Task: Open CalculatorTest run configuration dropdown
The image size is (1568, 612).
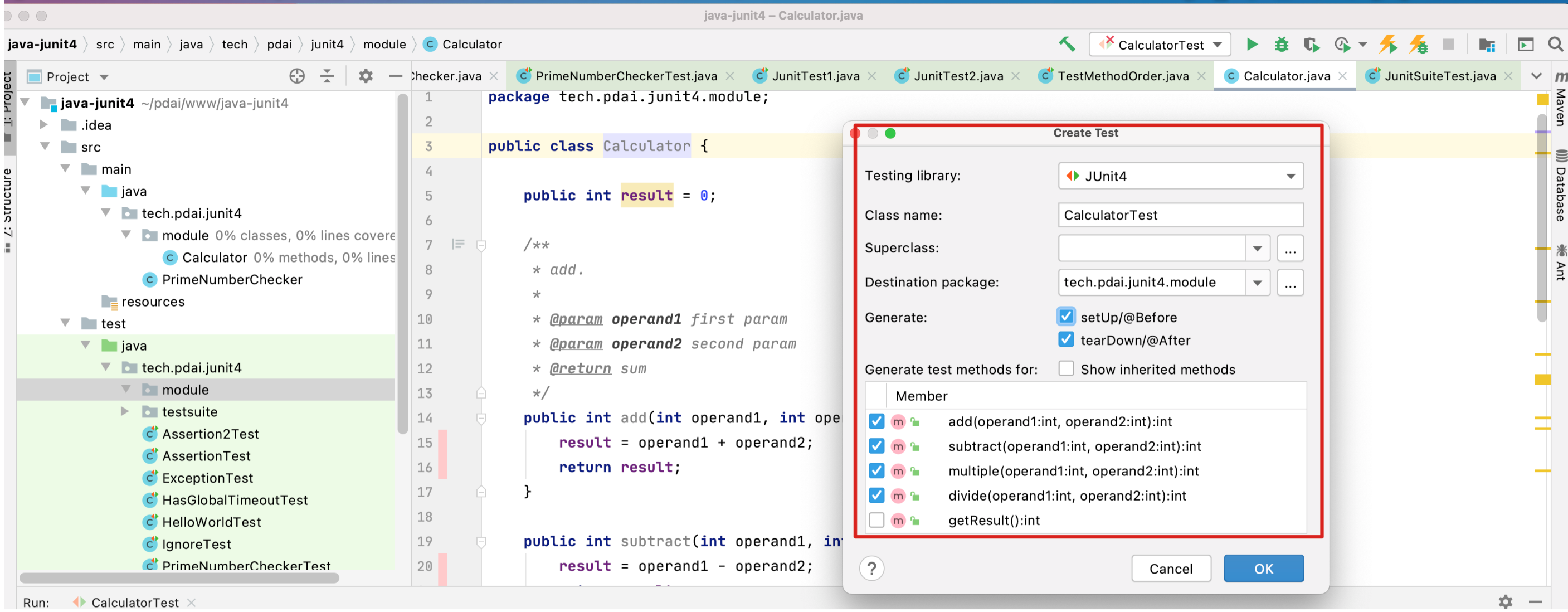Action: 1160,45
